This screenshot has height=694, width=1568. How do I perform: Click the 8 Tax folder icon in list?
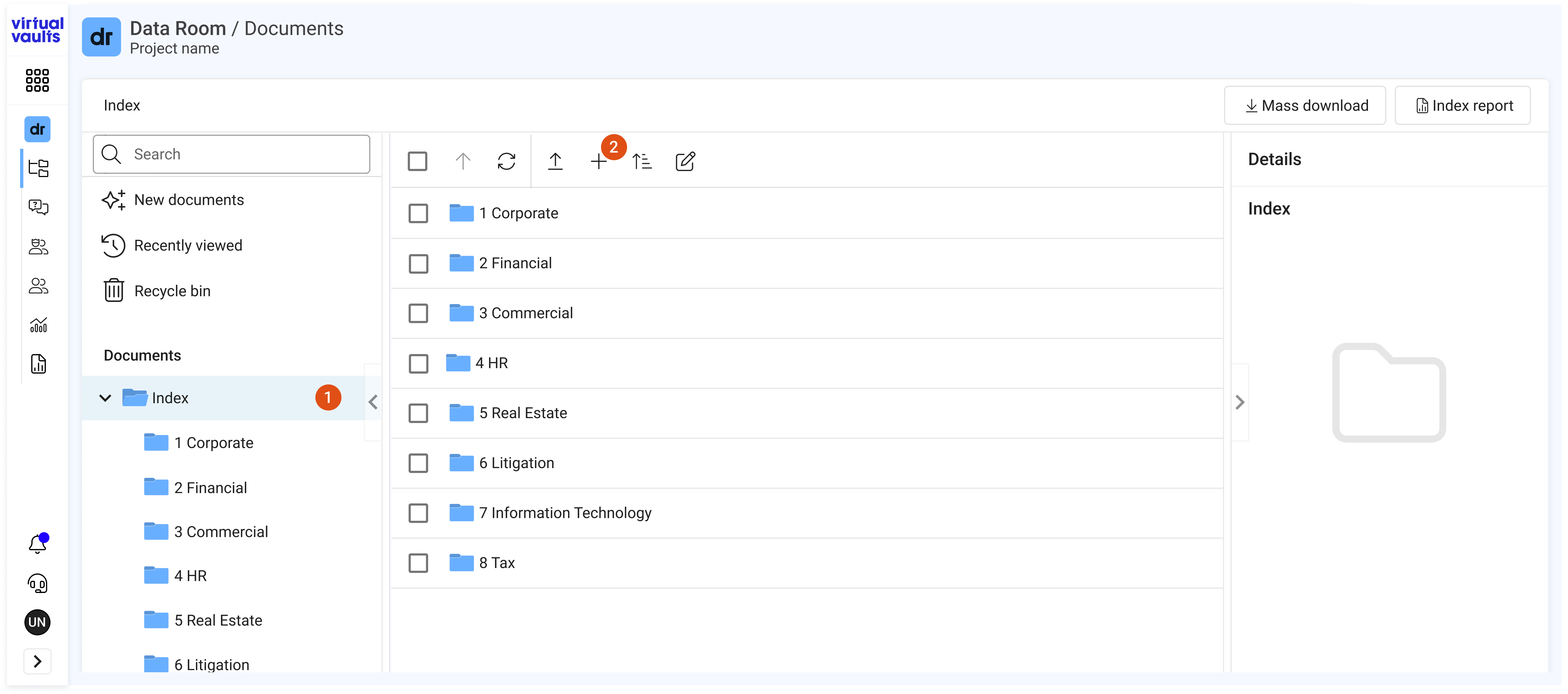pyautogui.click(x=461, y=563)
